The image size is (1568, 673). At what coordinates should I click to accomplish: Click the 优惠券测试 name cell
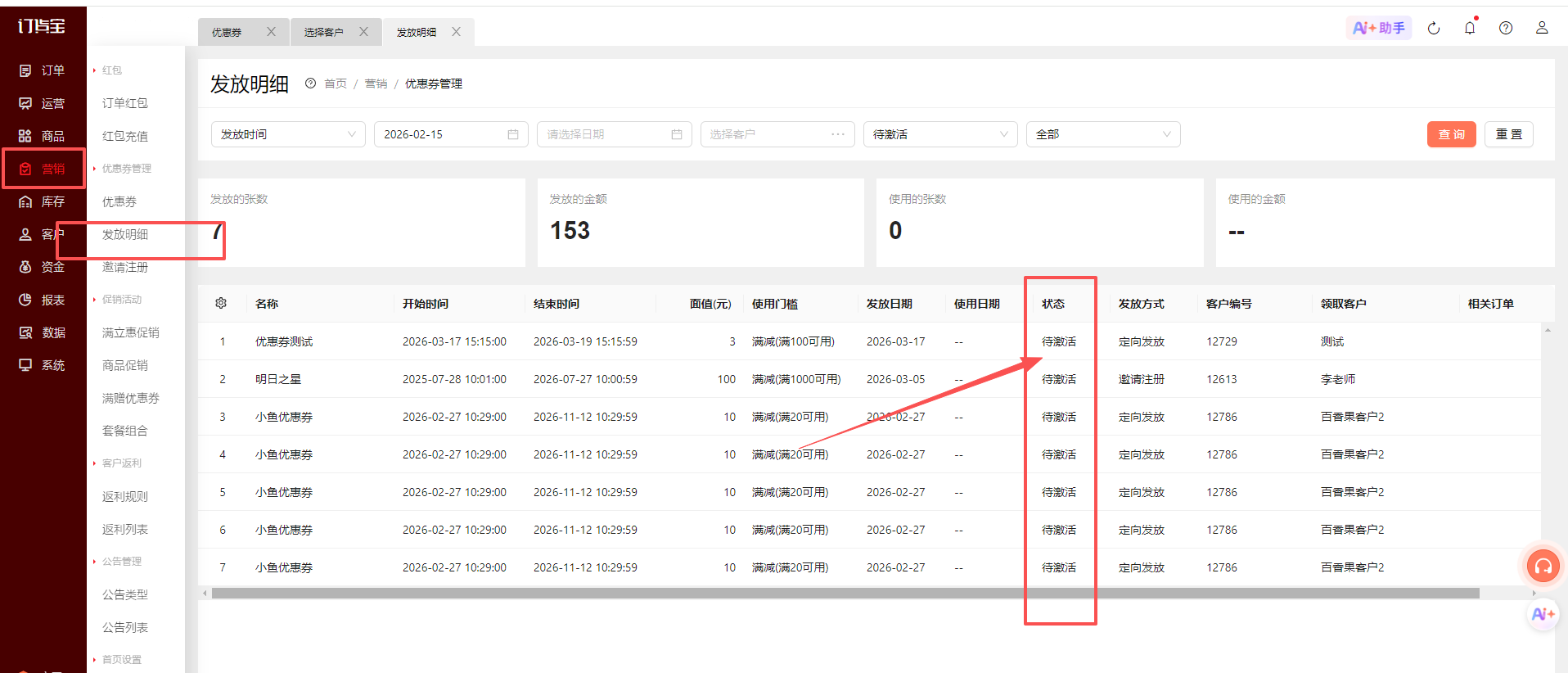pyautogui.click(x=284, y=341)
